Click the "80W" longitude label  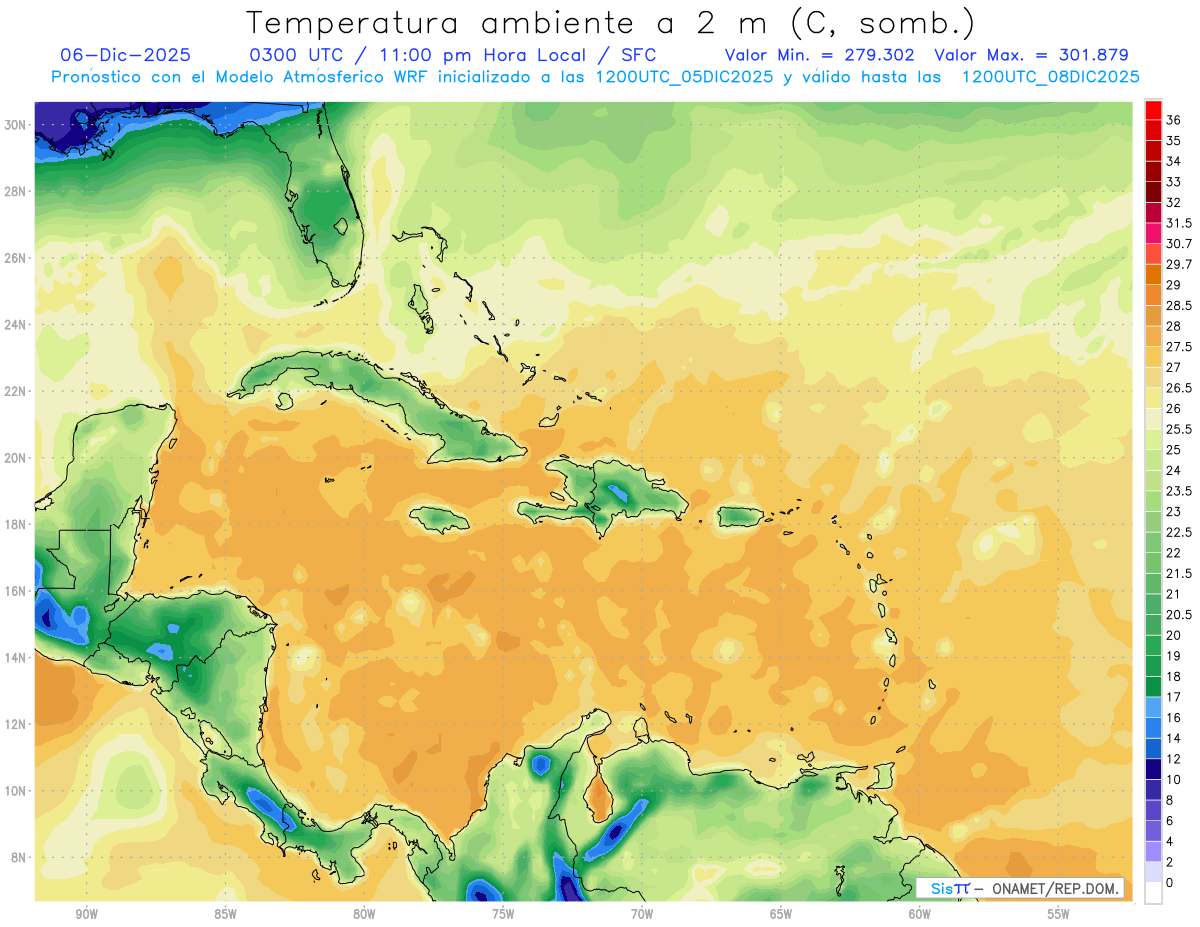click(364, 914)
